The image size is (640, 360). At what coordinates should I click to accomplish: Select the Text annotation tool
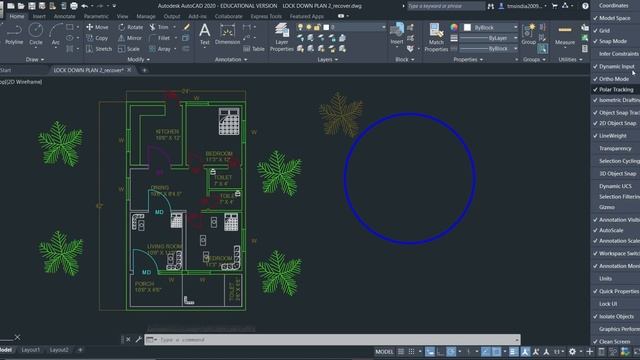coord(204,34)
